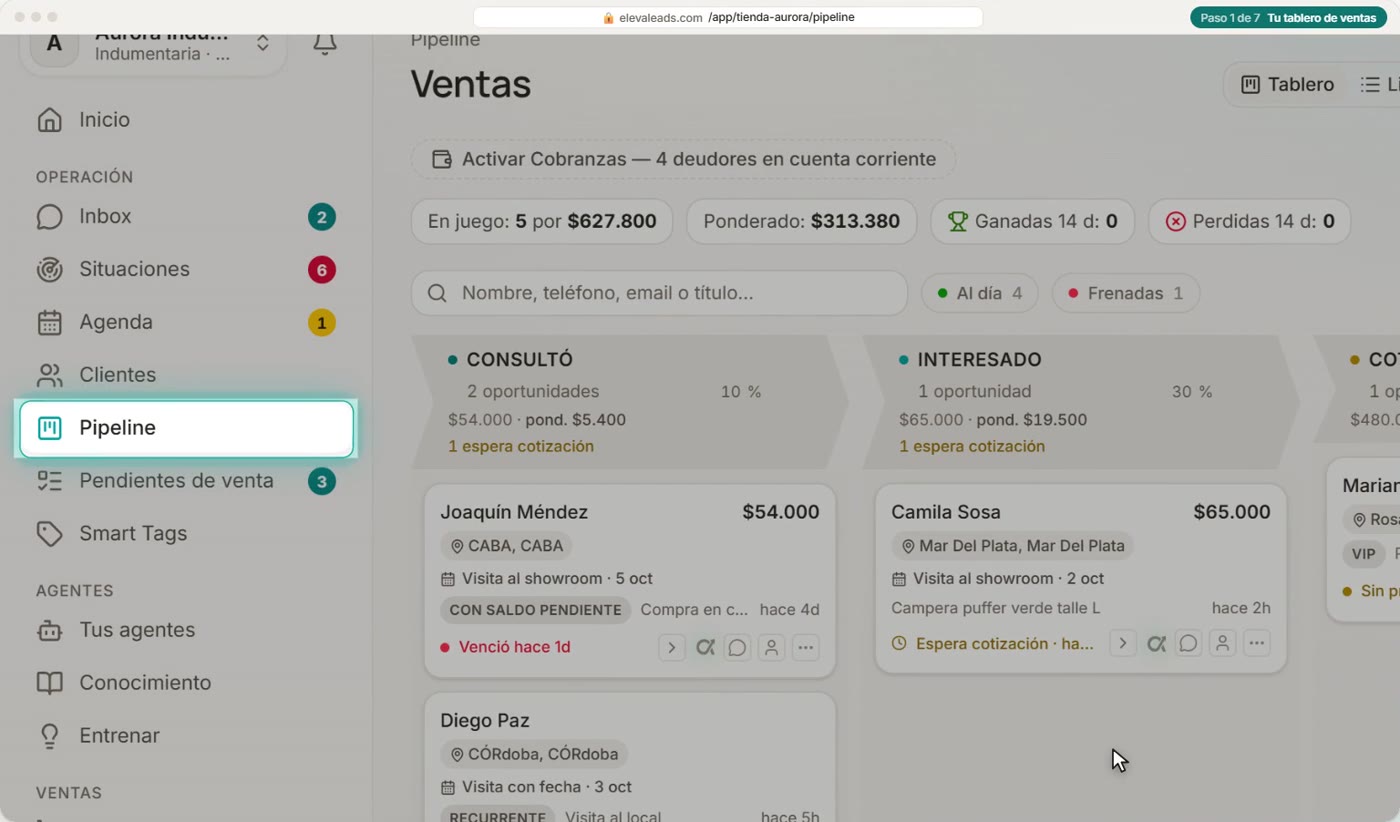The image size is (1400, 822).
Task: Click the search magnifier icon
Action: [437, 293]
